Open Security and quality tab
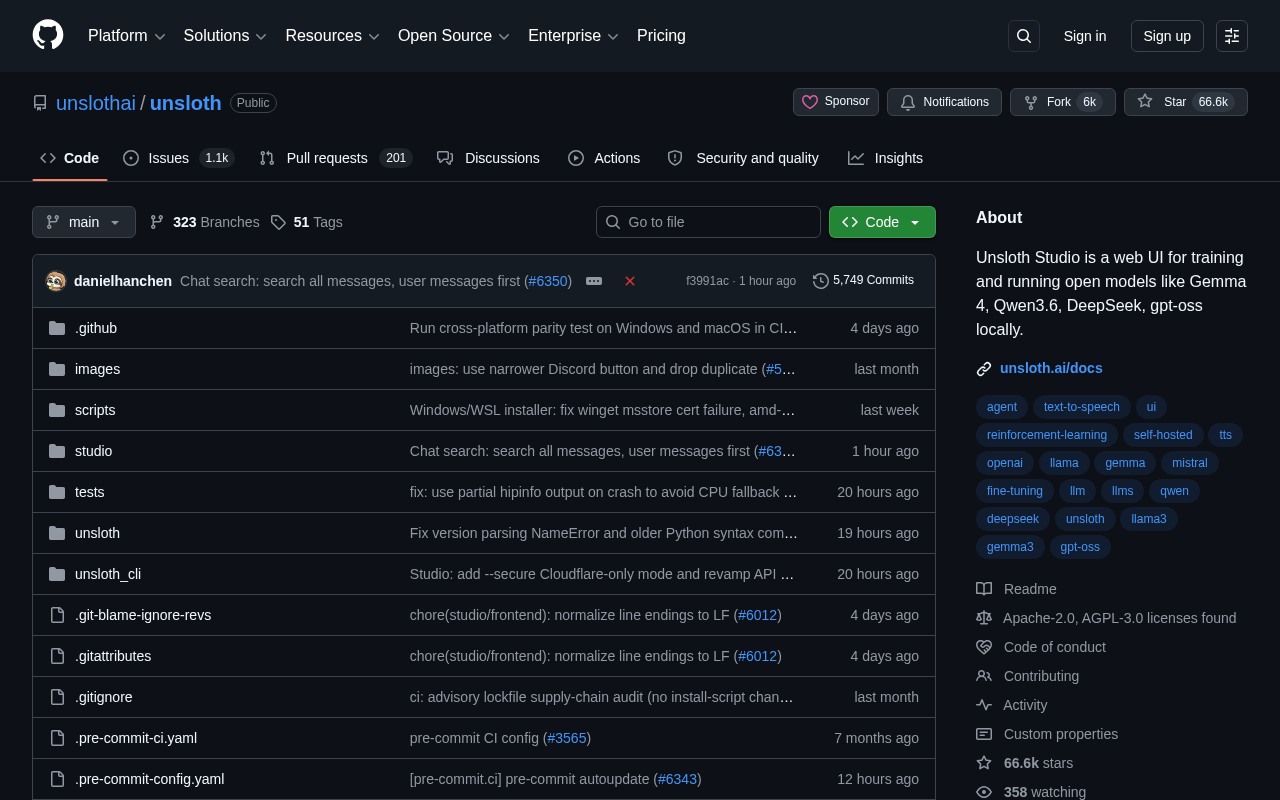Image resolution: width=1280 pixels, height=800 pixels. 743,158
